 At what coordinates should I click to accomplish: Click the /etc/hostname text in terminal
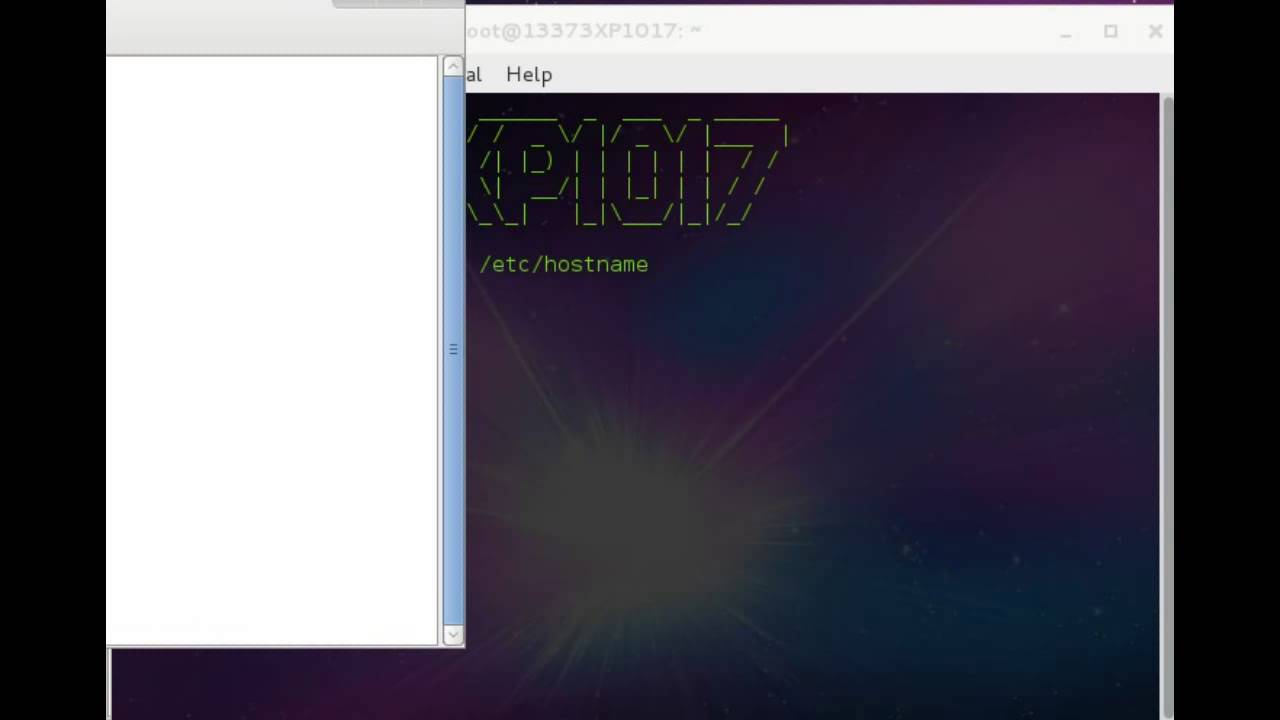tap(564, 264)
